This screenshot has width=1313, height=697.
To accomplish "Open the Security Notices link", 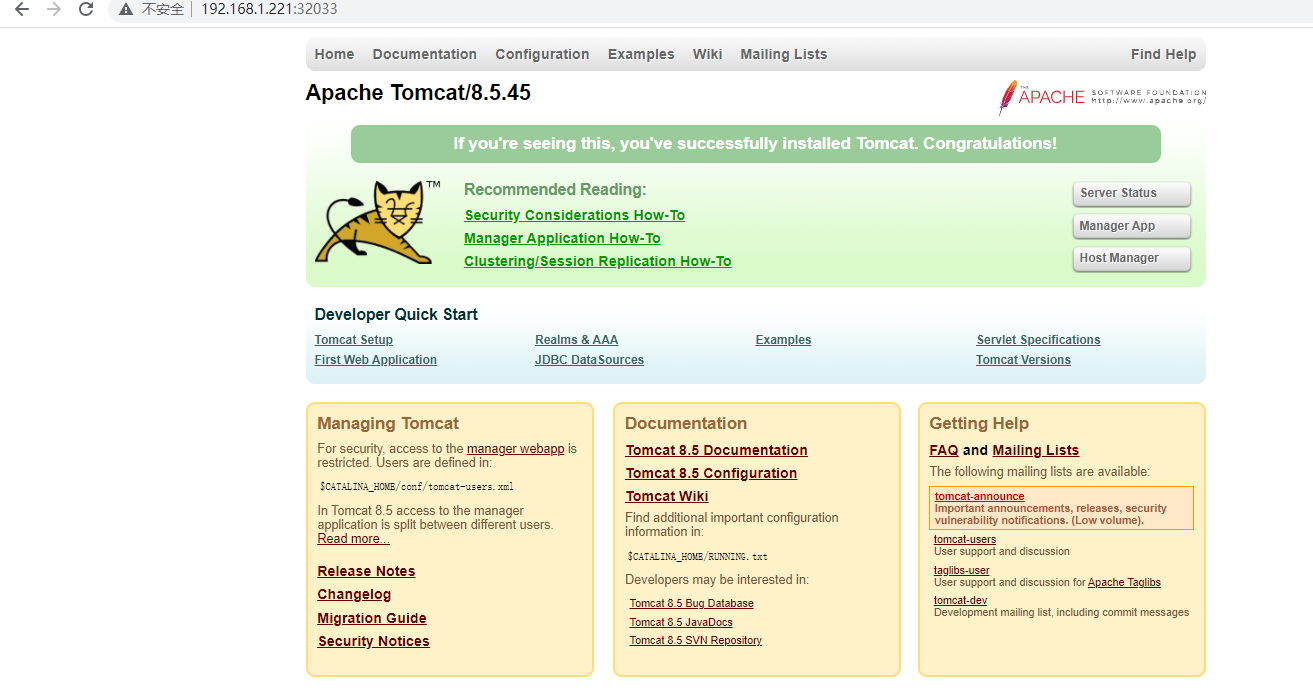I will (x=374, y=641).
